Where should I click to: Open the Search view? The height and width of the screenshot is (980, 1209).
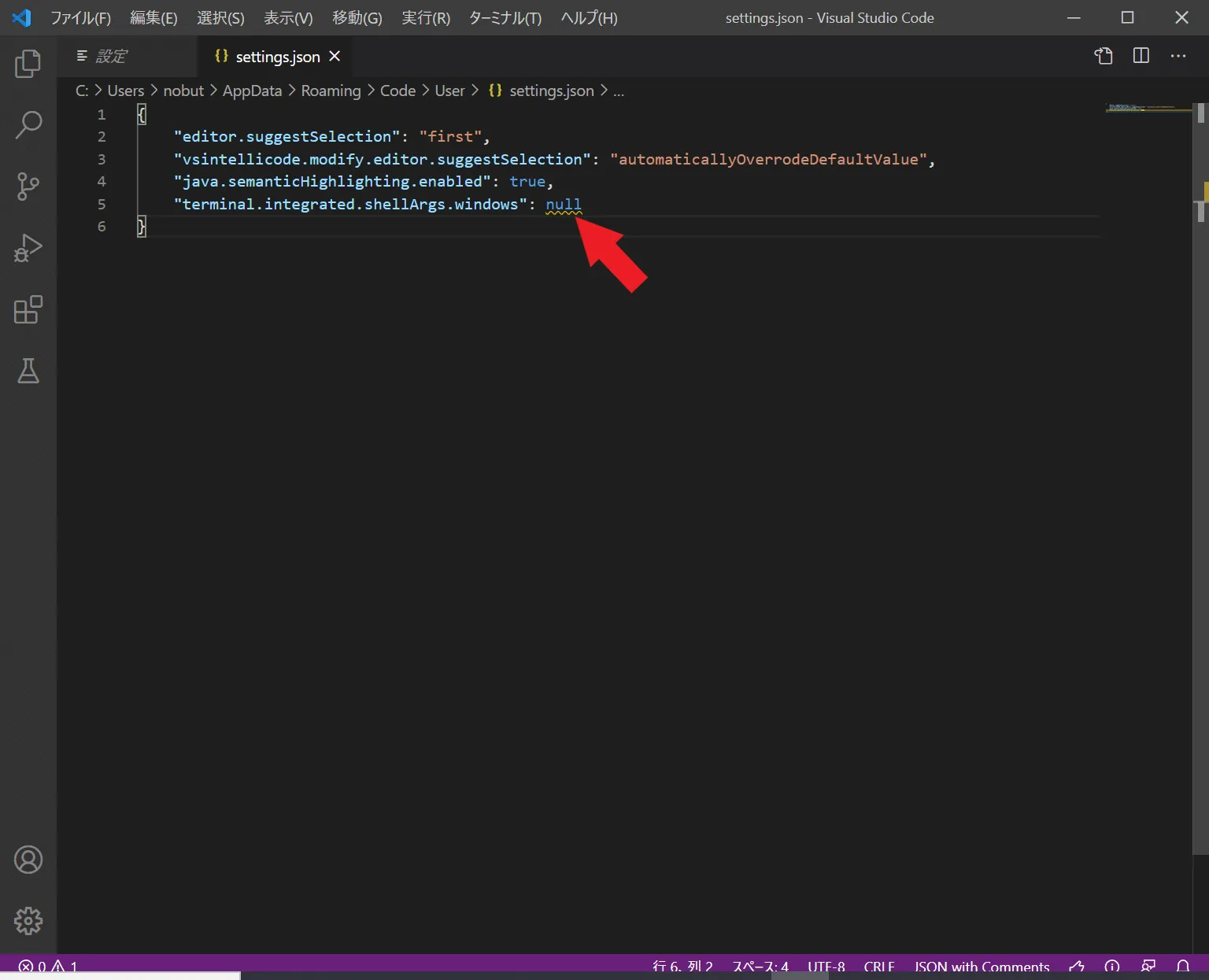pyautogui.click(x=28, y=125)
